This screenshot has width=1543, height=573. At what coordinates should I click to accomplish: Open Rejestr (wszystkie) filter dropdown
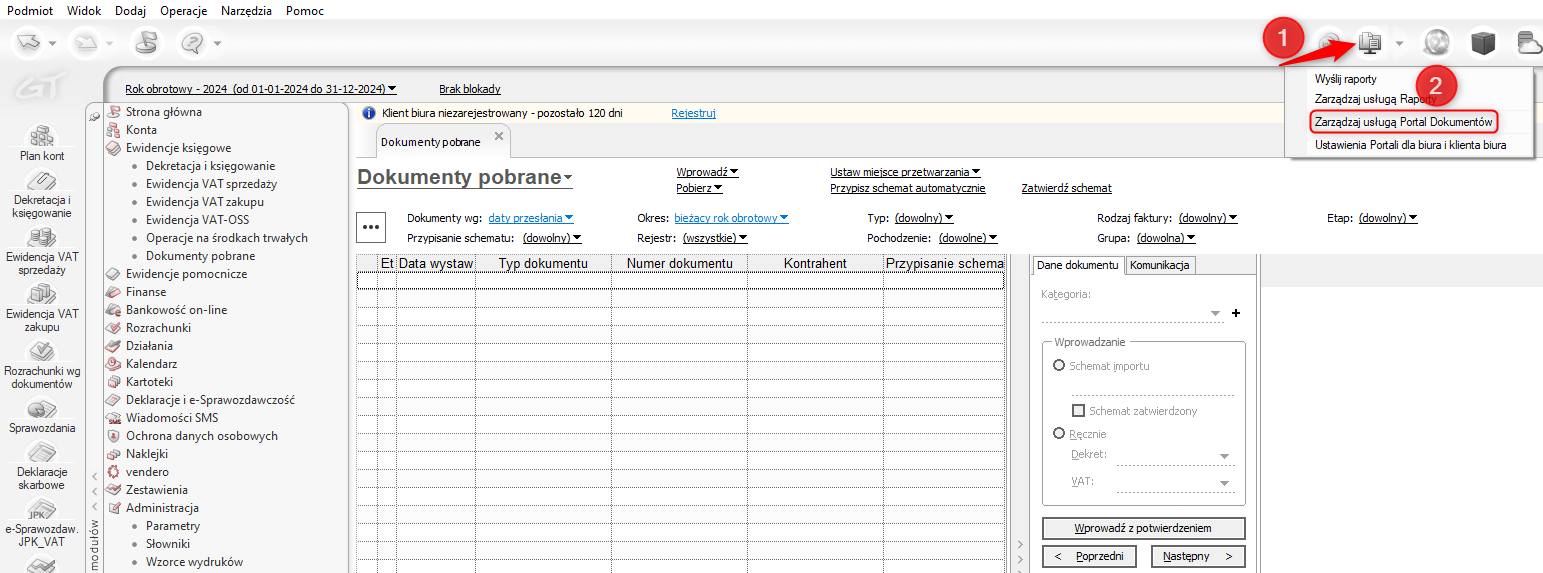[x=715, y=238]
